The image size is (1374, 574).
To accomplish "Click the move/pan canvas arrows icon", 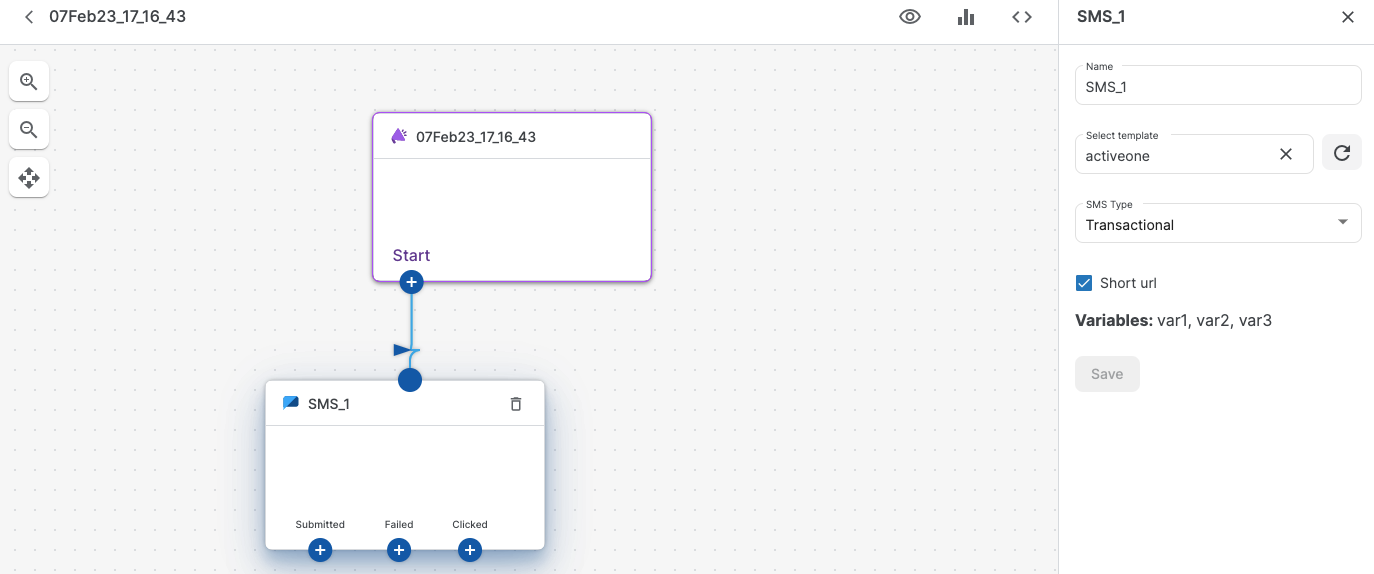I will 29,178.
